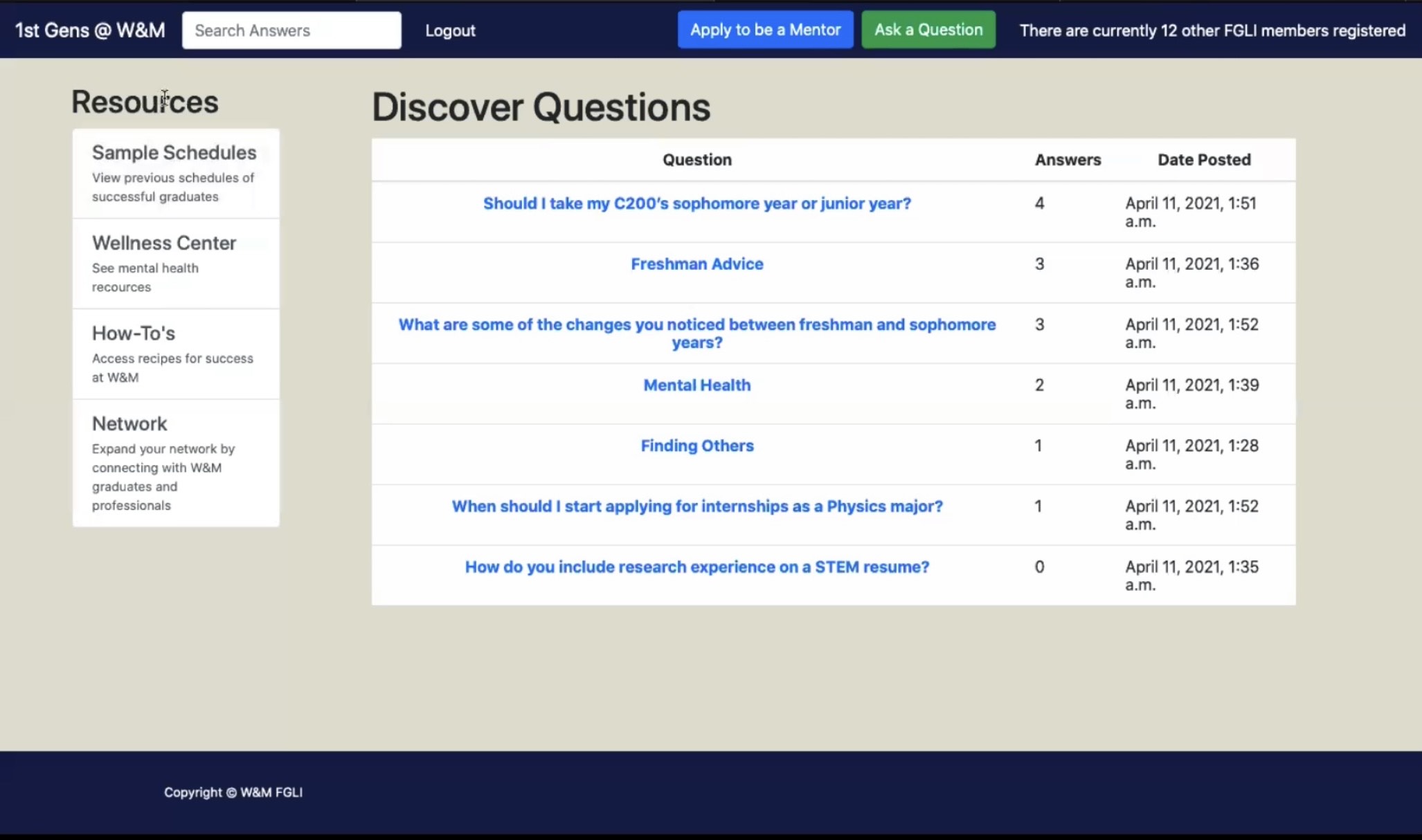Open the Network resource card

point(174,462)
